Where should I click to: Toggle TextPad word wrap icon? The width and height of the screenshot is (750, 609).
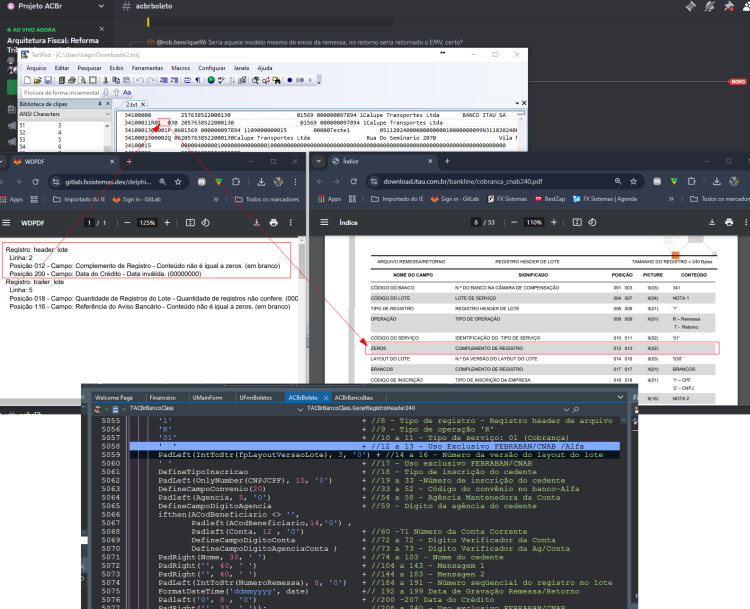coord(187,80)
